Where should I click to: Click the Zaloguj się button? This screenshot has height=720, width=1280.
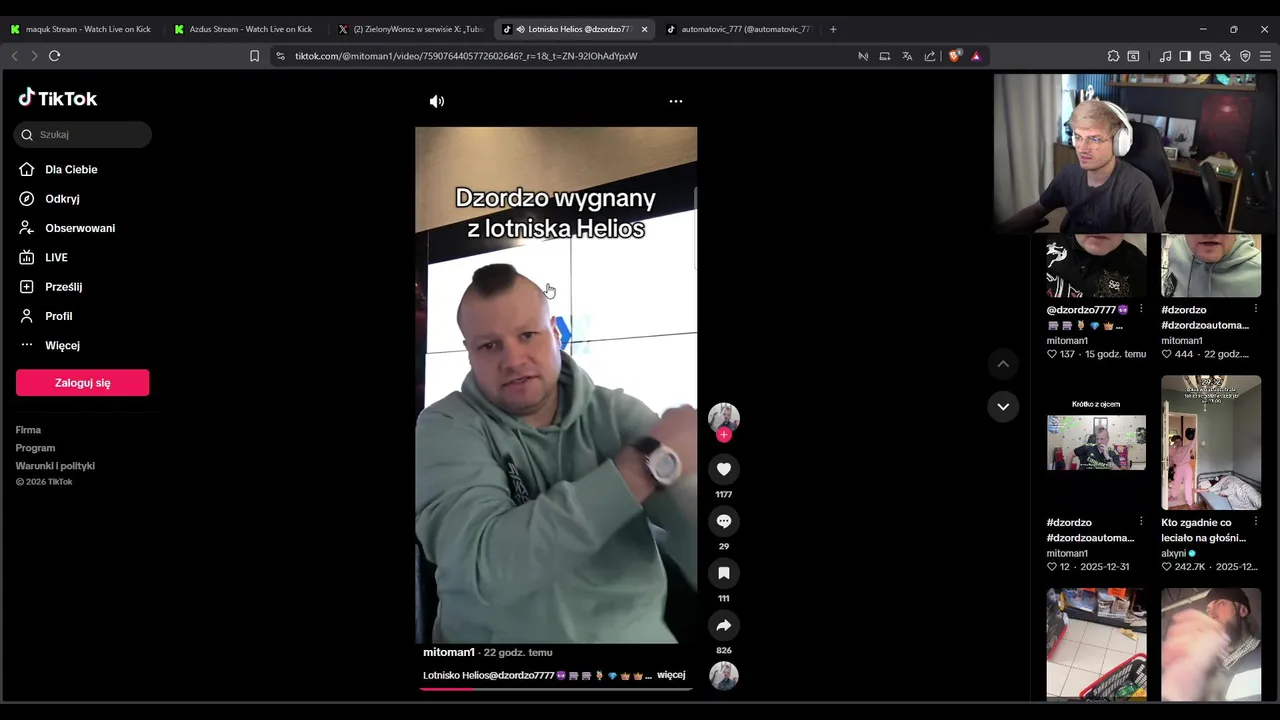coord(83,383)
